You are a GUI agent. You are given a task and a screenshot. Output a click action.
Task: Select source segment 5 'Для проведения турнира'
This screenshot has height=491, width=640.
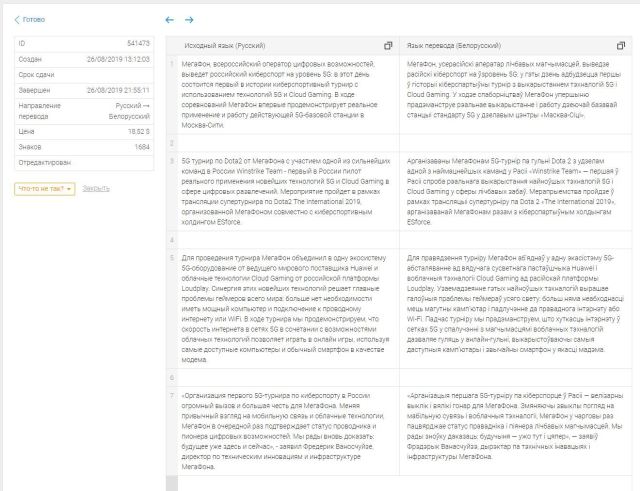pos(285,309)
